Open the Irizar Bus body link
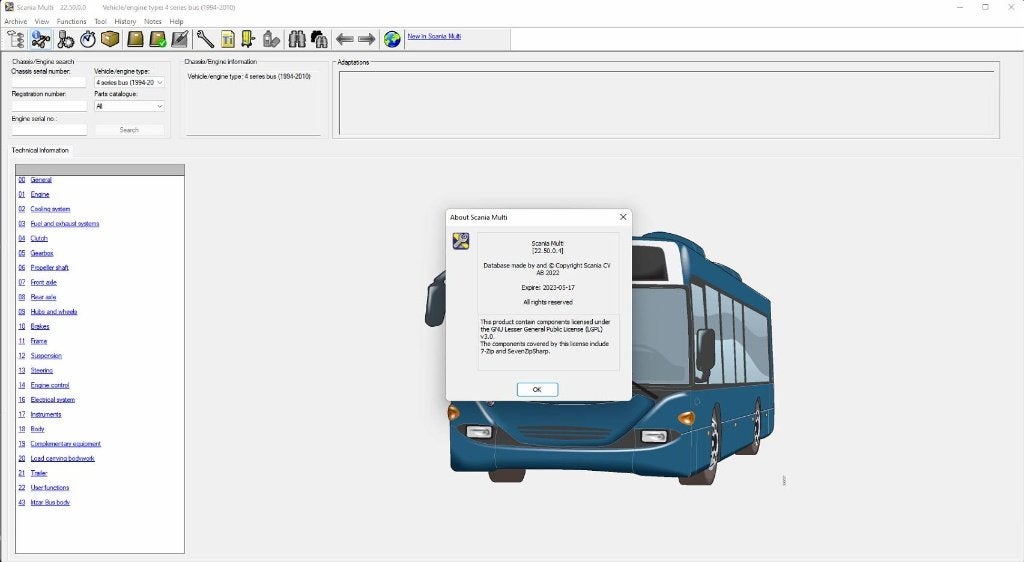The width and height of the screenshot is (1024, 562). tap(50, 503)
